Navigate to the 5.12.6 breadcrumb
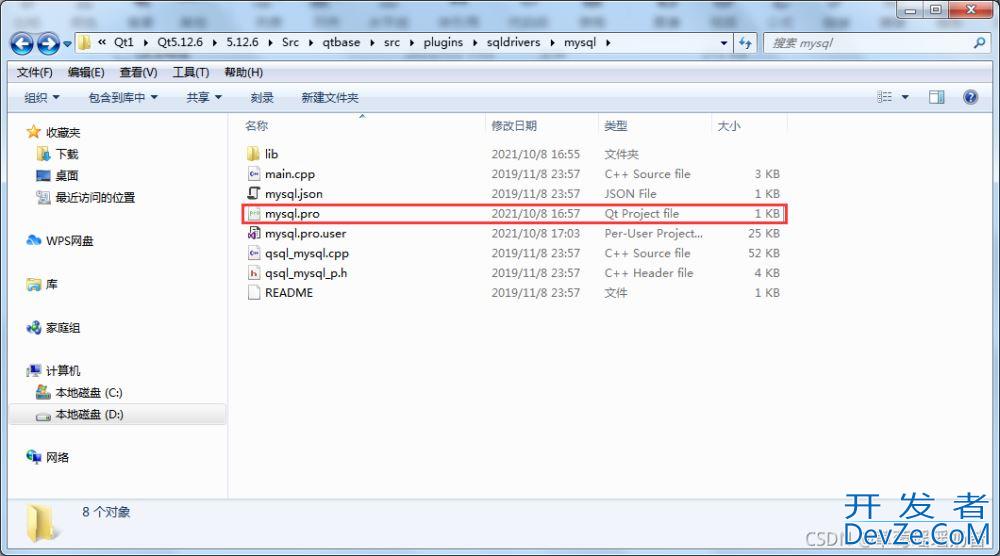Image resolution: width=1000 pixels, height=556 pixels. coord(242,42)
